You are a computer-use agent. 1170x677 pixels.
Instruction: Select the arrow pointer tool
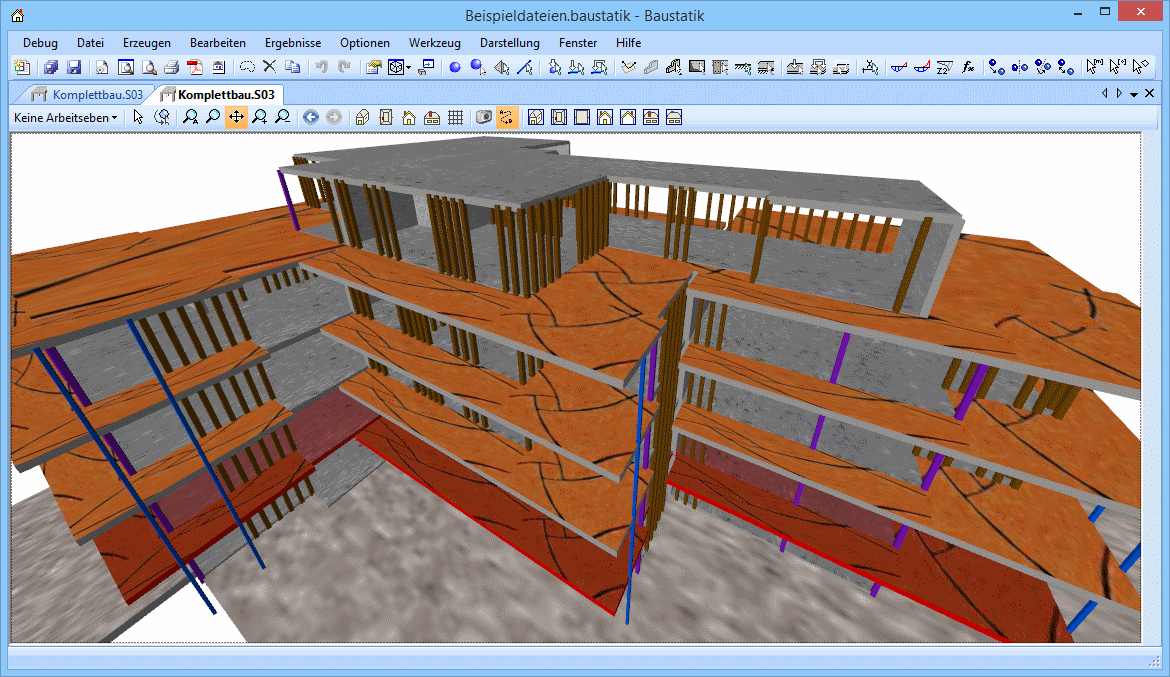[x=138, y=117]
